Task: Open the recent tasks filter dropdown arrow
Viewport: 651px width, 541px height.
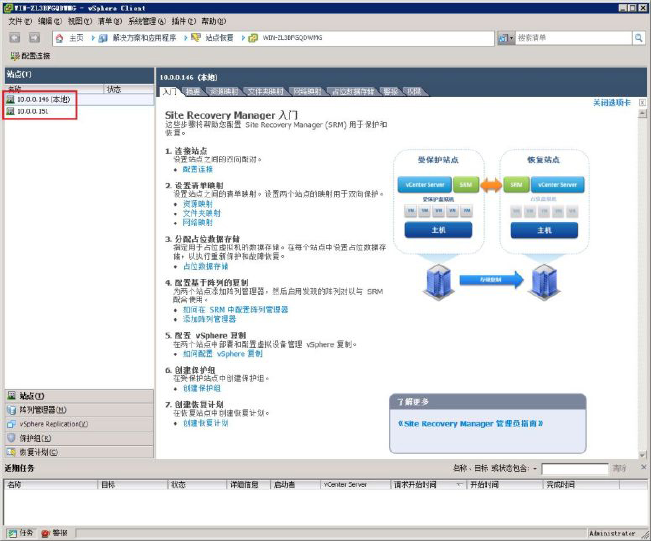Action: click(x=535, y=469)
